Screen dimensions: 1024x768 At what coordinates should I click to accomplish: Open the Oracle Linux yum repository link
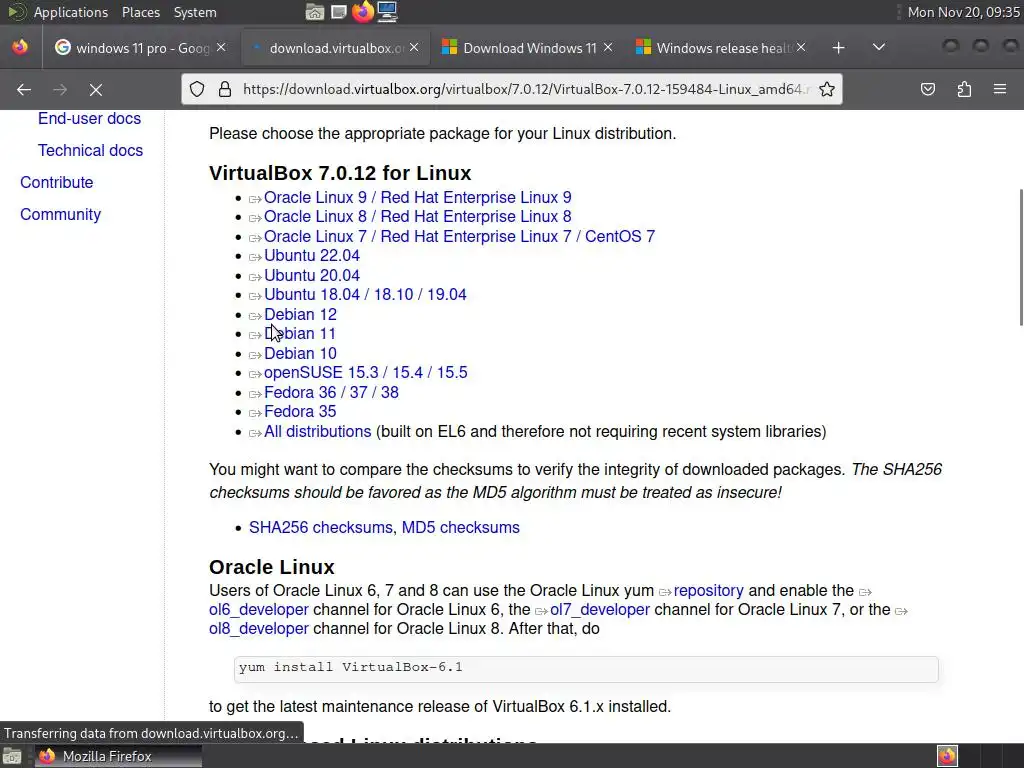click(709, 590)
